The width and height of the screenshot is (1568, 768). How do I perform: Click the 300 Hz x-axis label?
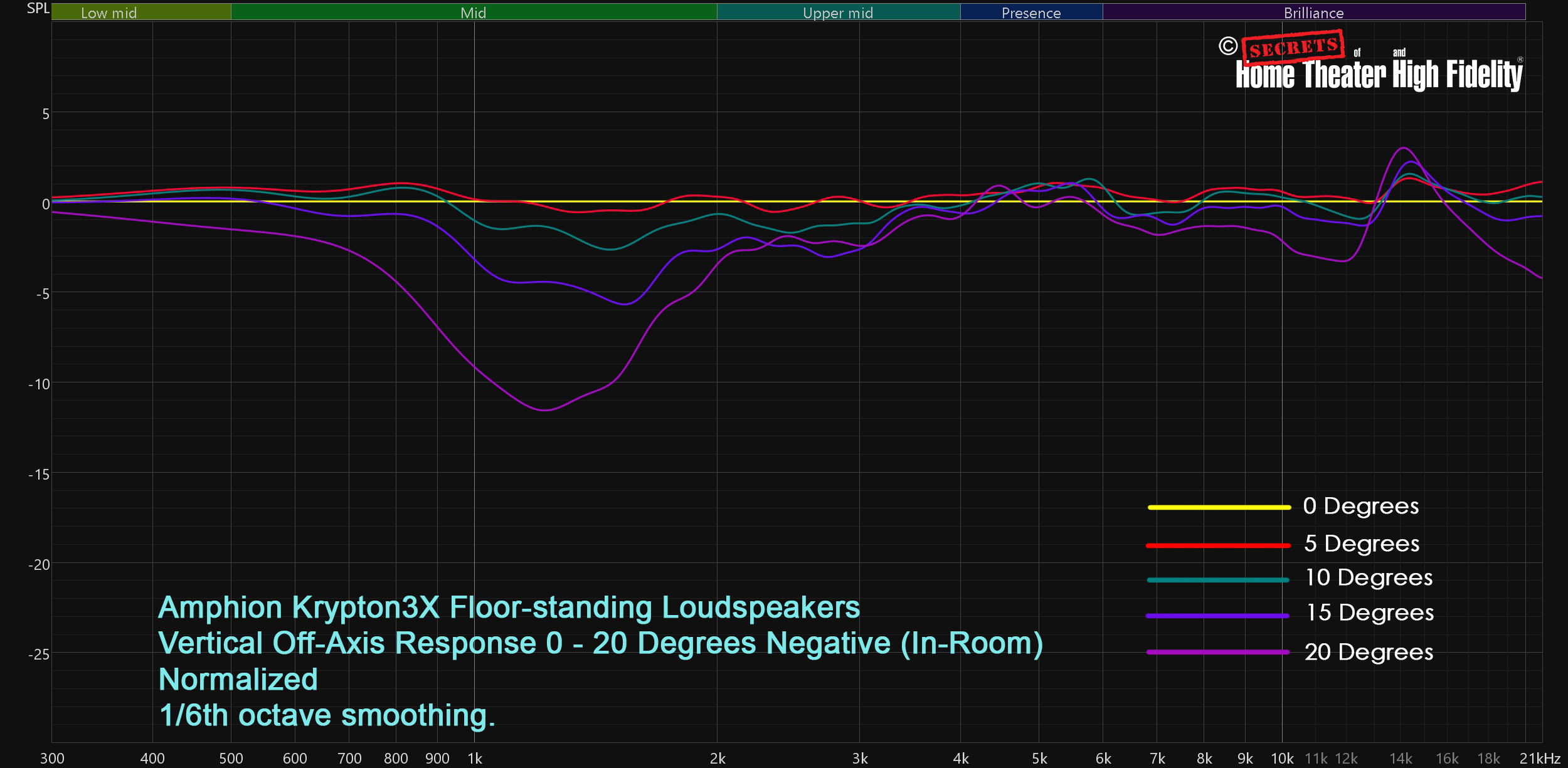pyautogui.click(x=52, y=759)
